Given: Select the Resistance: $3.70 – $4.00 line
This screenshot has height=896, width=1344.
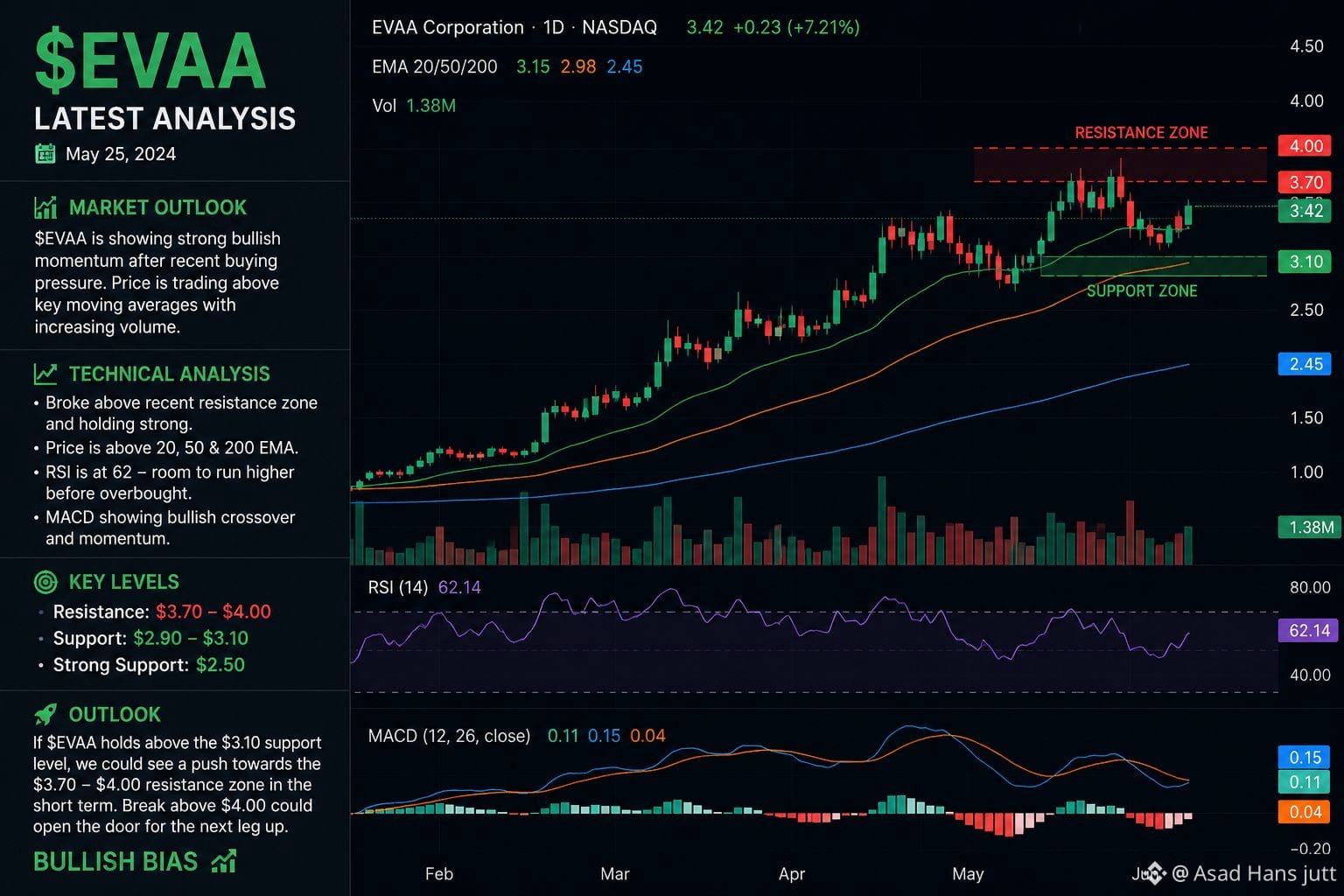Looking at the screenshot, I should tap(162, 612).
